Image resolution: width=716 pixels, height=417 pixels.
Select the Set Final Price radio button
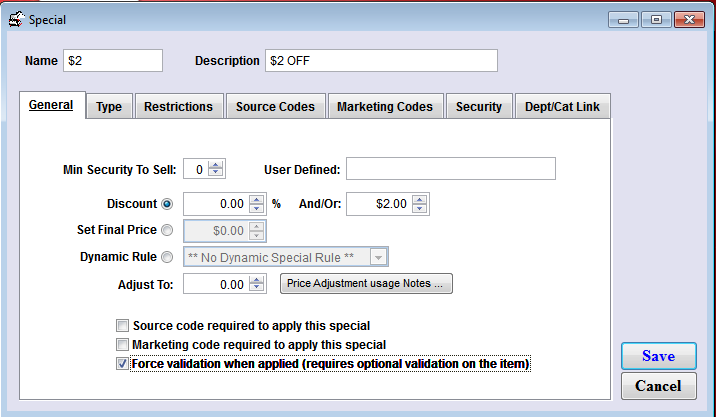[x=167, y=230]
